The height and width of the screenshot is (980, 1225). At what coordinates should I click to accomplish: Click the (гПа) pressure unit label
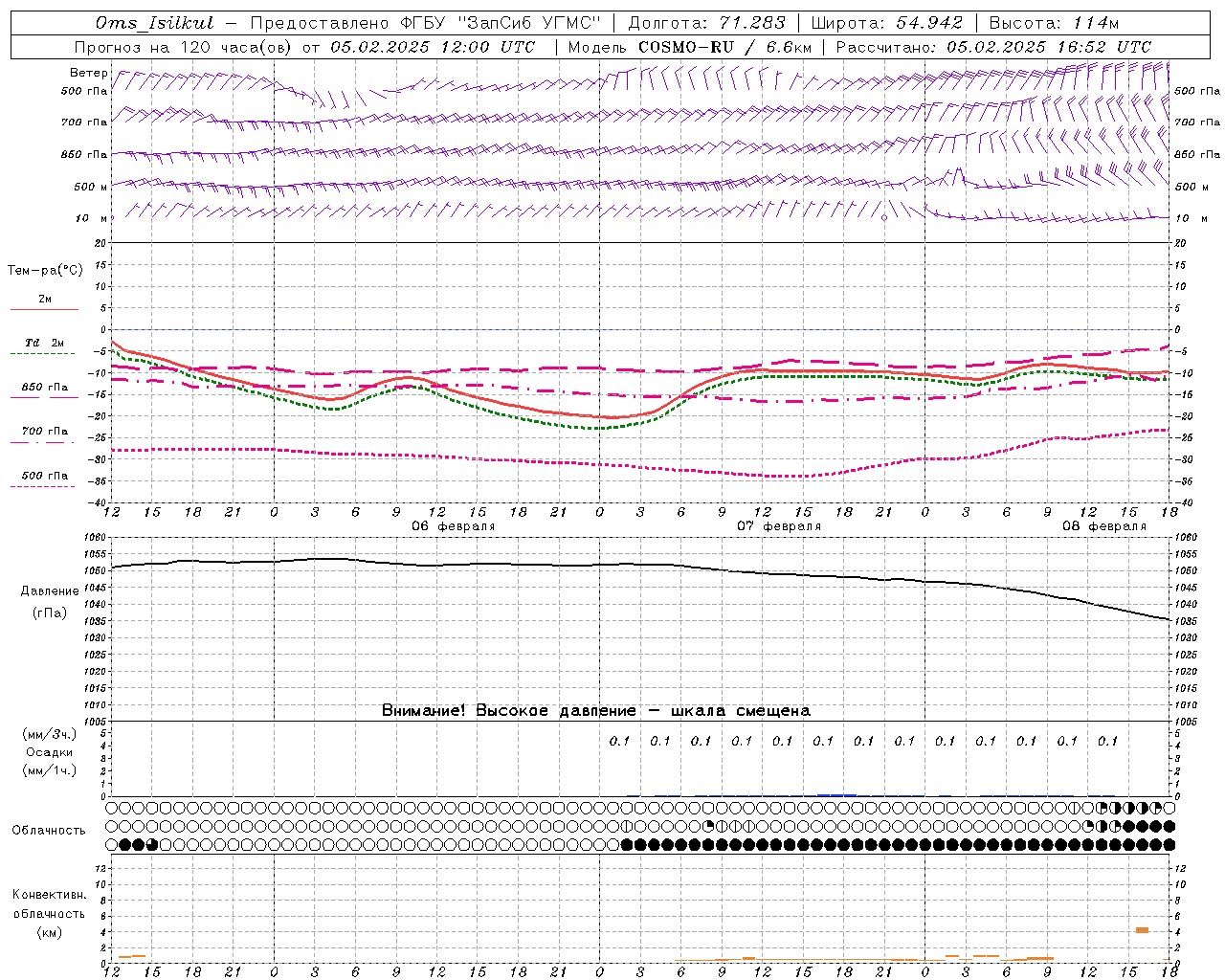(x=50, y=613)
